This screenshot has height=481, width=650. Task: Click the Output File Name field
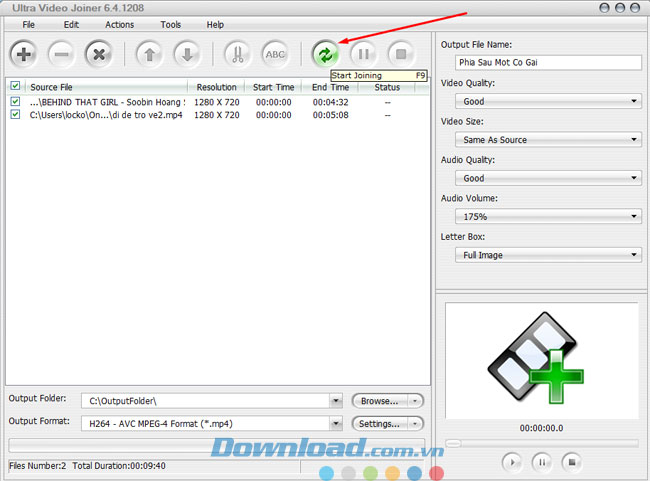click(548, 62)
